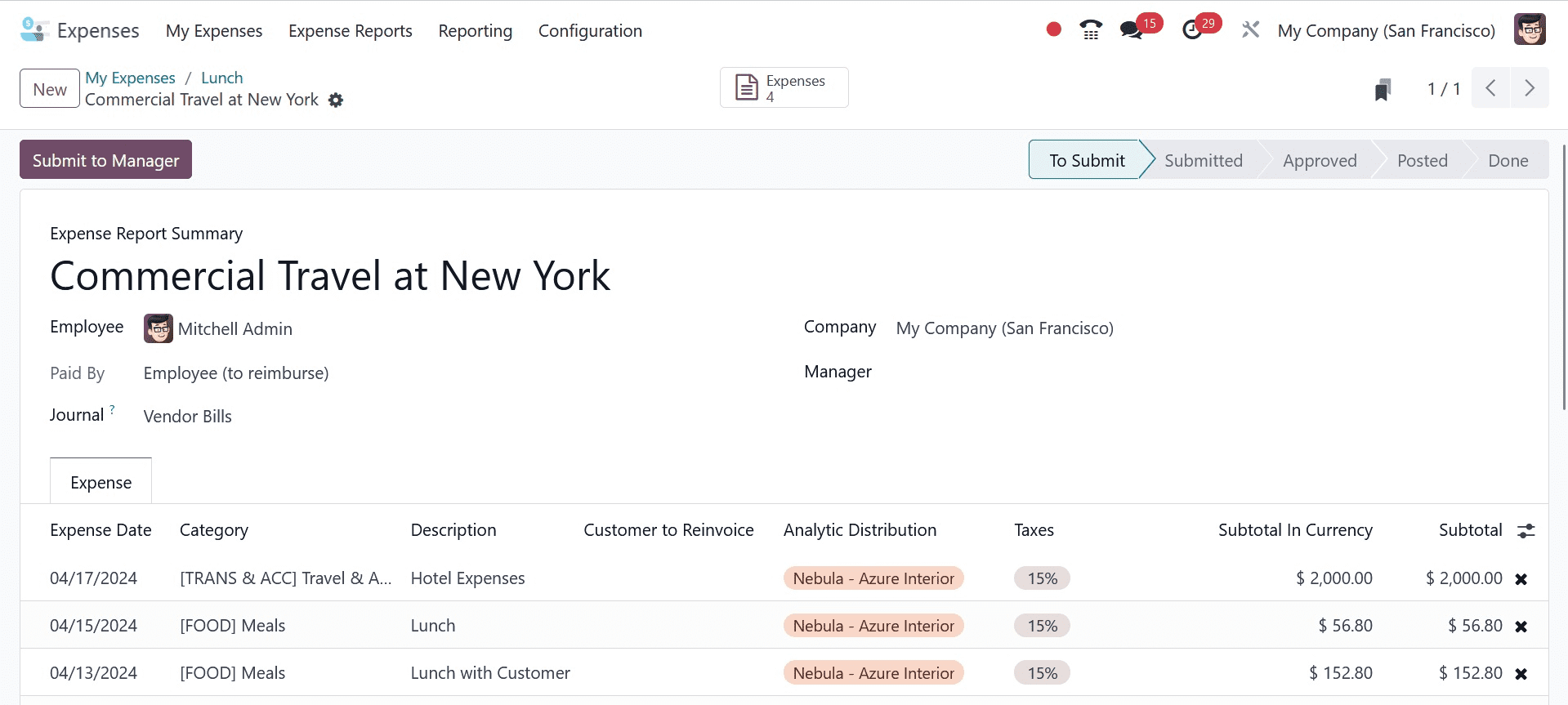Open the user avatar menu

(1530, 29)
